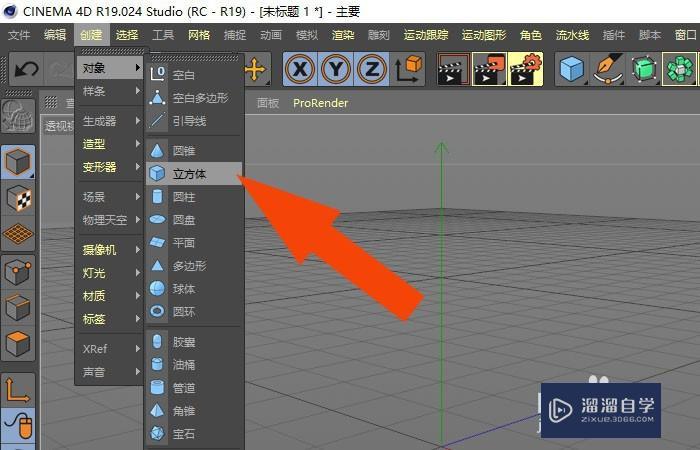Choose 引导线 guide item

(x=195, y=121)
